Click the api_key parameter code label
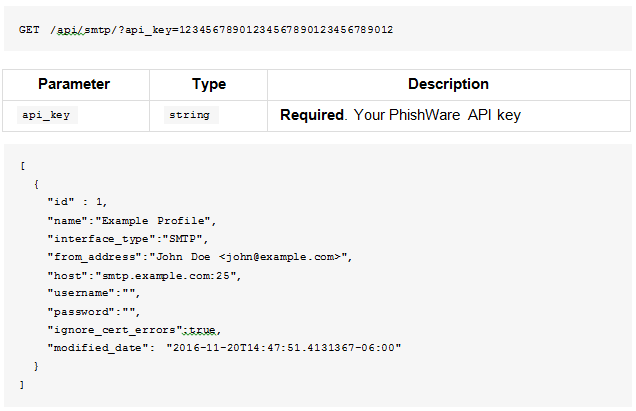636x411 pixels. point(46,115)
